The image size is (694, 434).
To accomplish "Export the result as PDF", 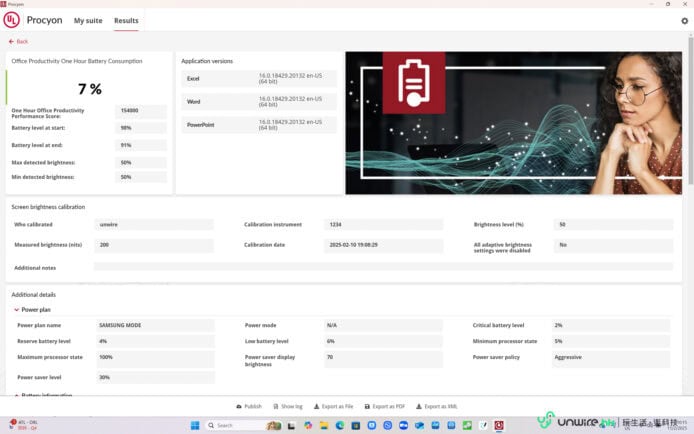I will [x=384, y=406].
